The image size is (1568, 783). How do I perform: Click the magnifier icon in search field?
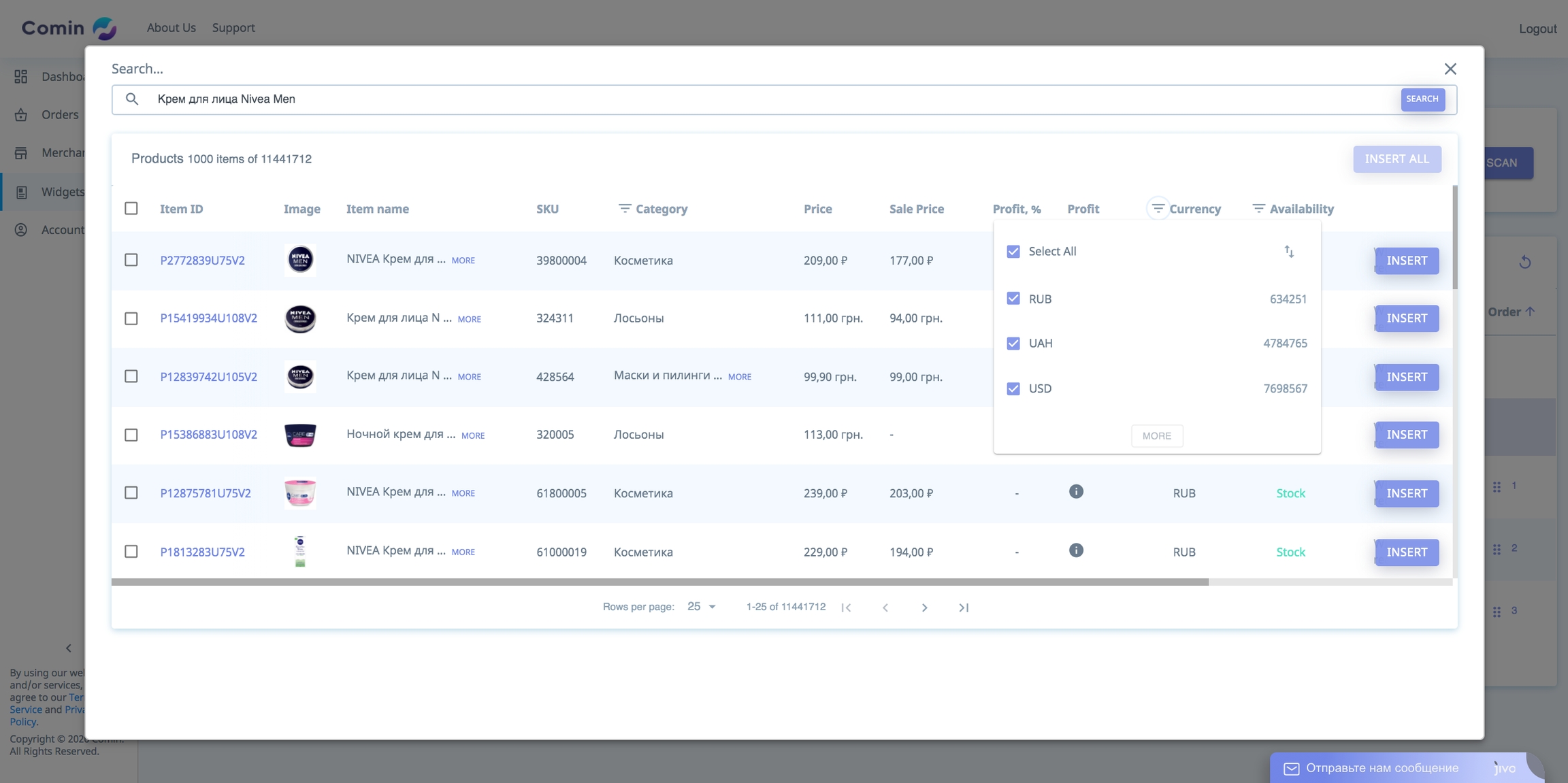coord(132,99)
